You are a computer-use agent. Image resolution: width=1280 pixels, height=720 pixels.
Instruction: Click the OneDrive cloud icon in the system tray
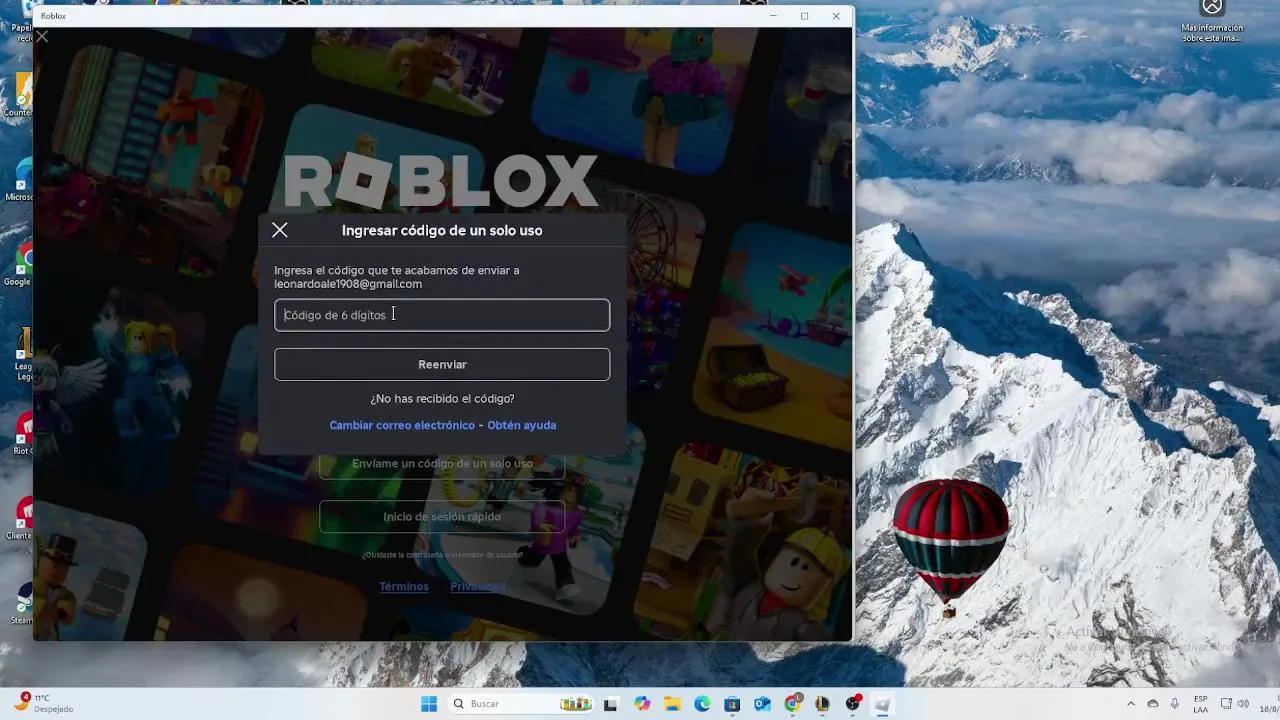pos(1153,704)
